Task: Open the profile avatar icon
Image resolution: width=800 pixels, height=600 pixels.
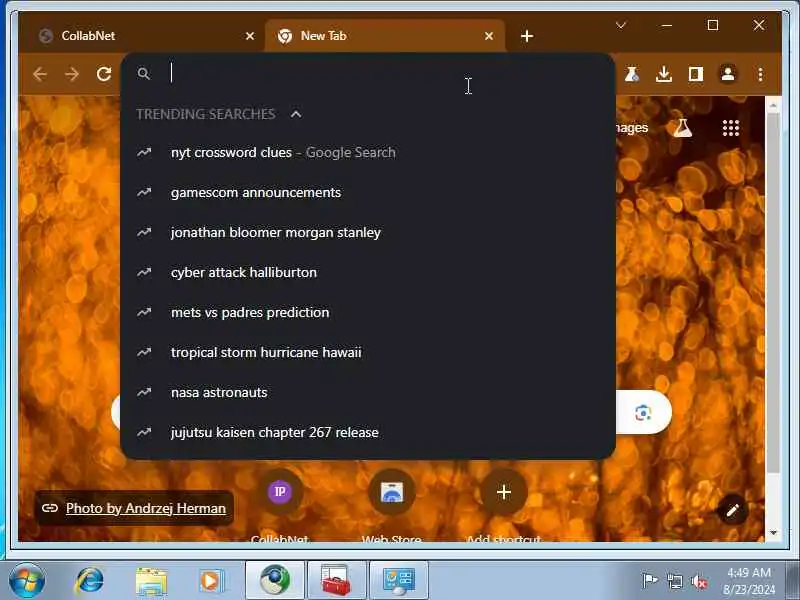Action: [728, 74]
